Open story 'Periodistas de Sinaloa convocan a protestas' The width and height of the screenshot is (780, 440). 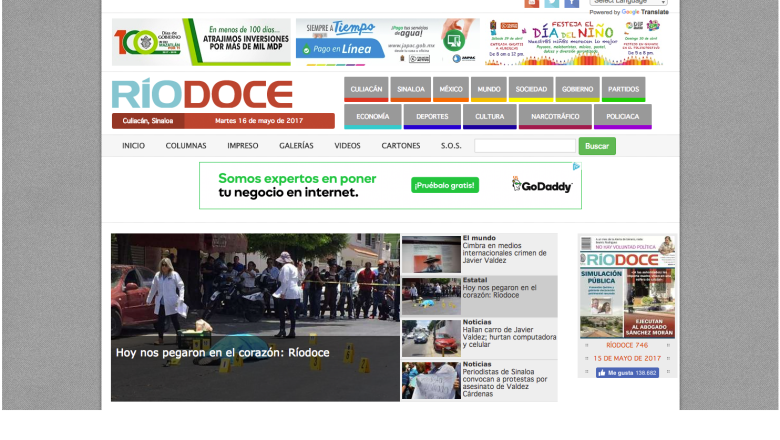coord(505,383)
